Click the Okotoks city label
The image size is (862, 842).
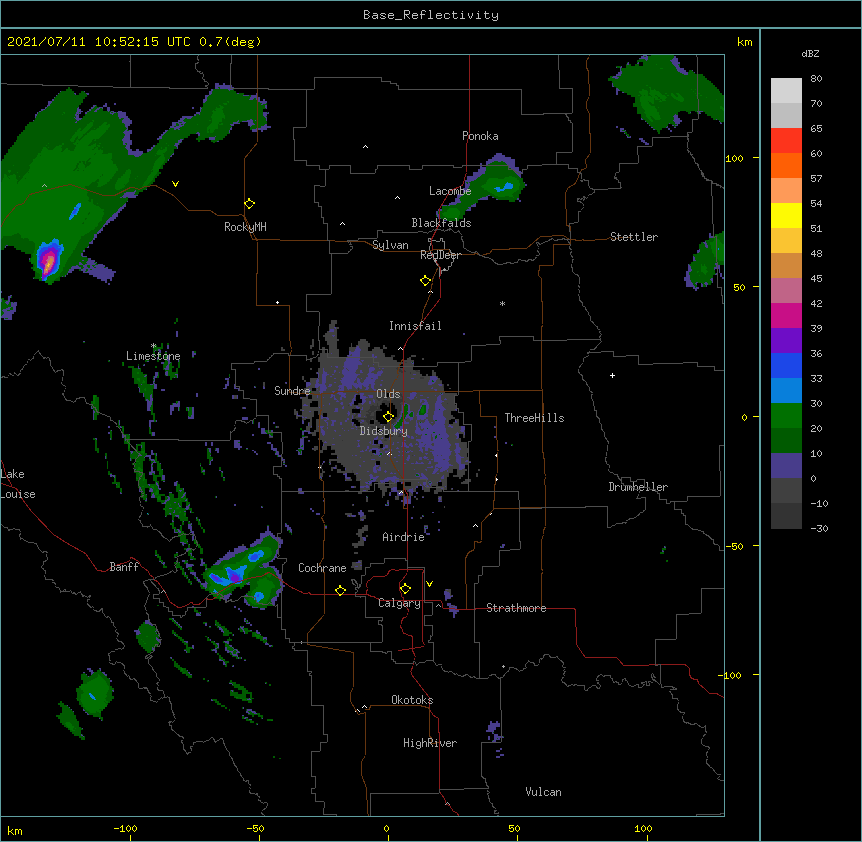tap(412, 700)
